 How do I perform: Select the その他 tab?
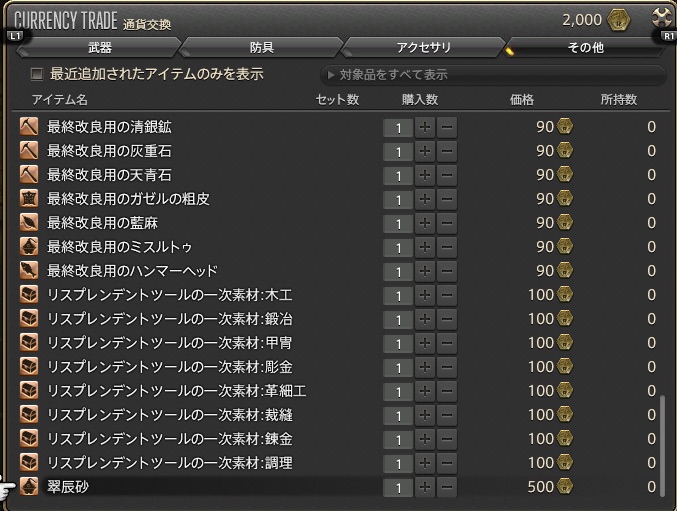coord(583,47)
